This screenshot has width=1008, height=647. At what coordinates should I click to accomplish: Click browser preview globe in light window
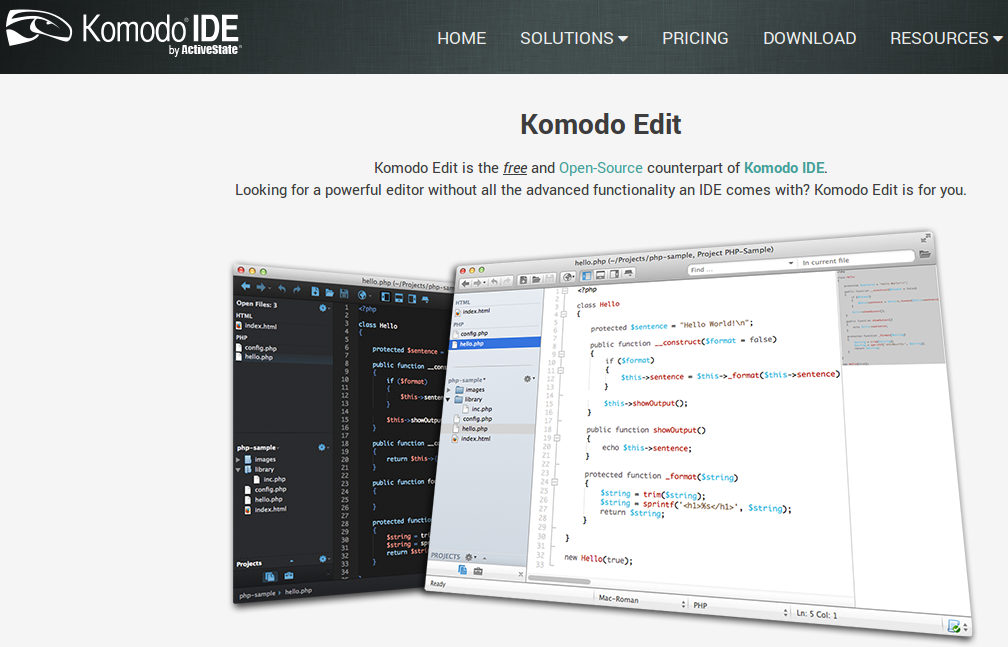568,277
